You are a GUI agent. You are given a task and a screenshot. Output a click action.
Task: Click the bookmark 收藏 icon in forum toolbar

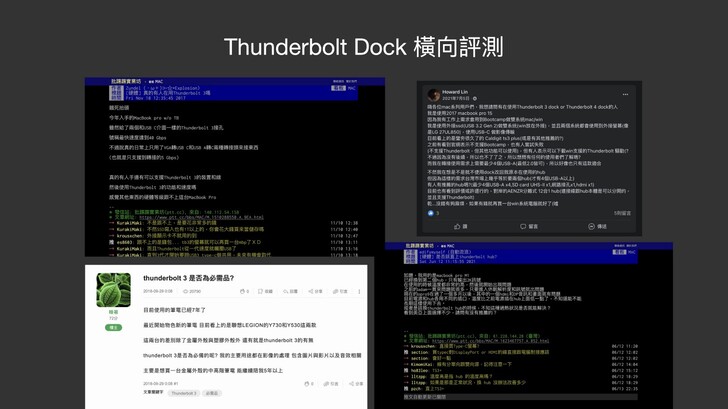tap(260, 292)
